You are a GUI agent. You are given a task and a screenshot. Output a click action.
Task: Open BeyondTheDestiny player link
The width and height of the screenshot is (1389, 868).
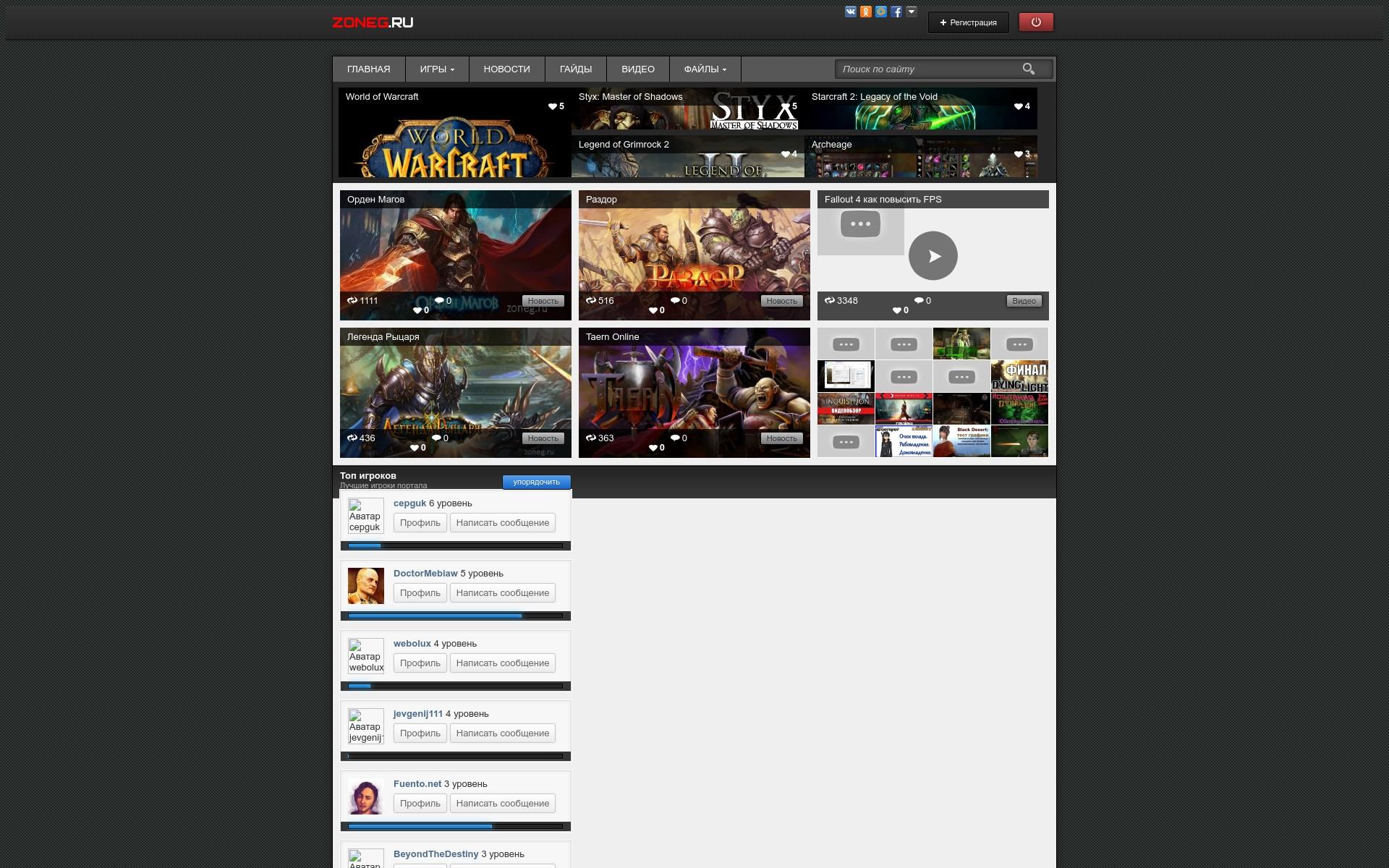436,854
